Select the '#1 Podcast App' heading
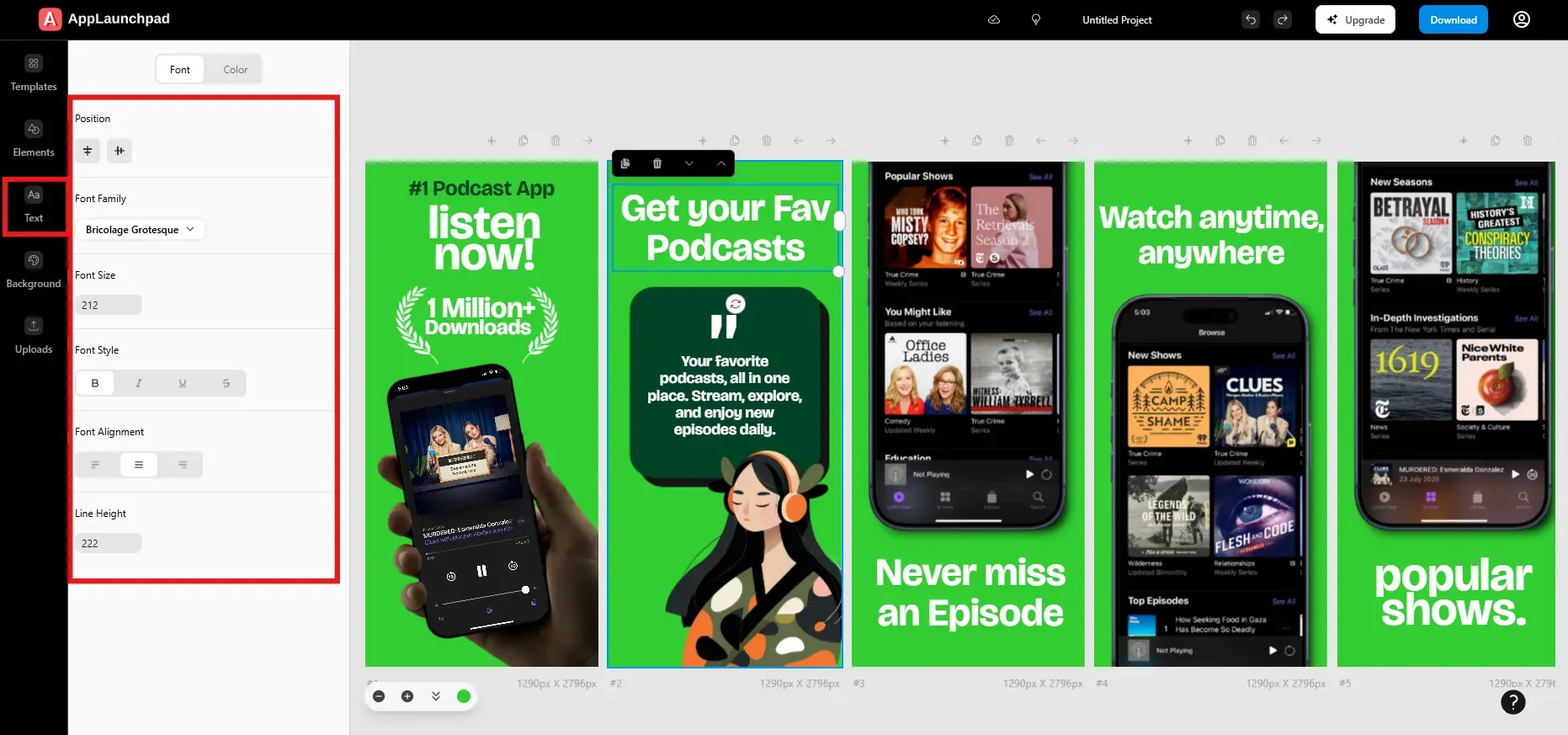Viewport: 1568px width, 735px height. pos(481,188)
